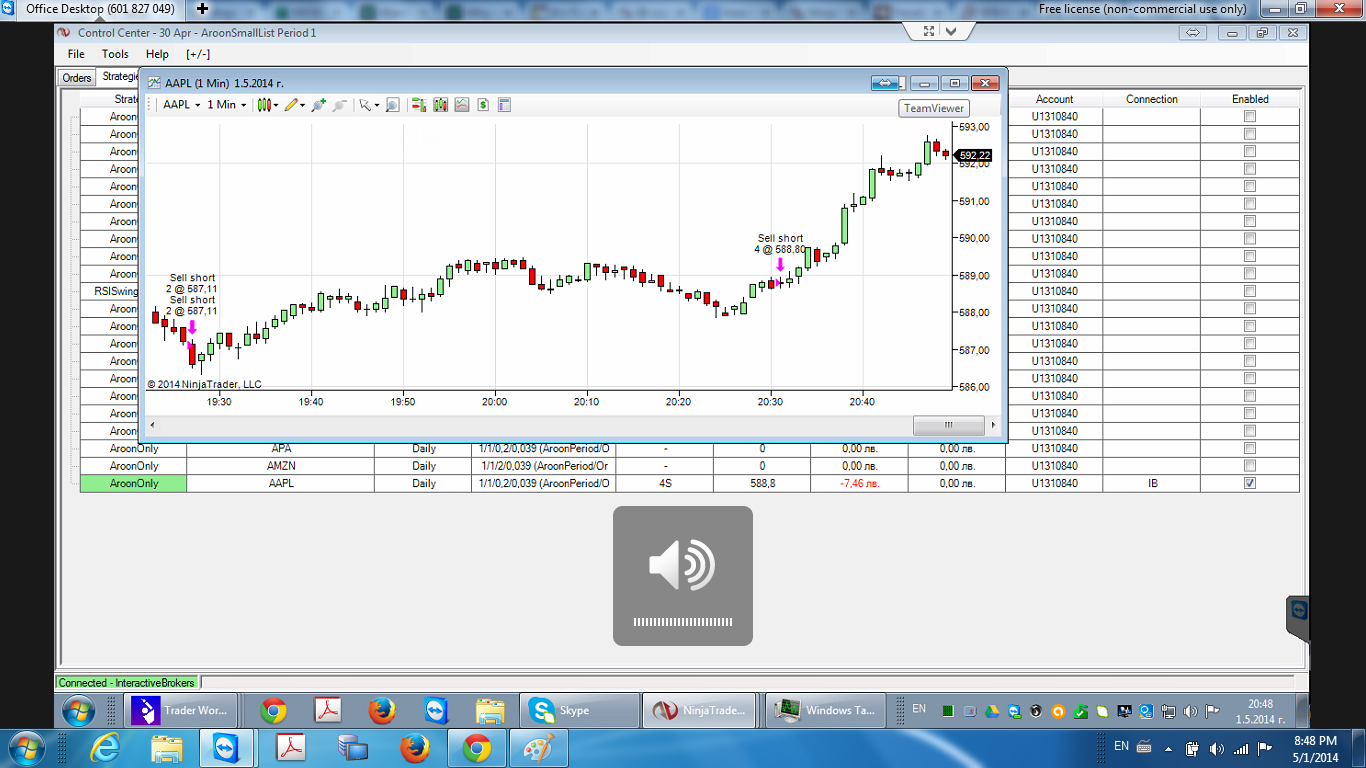Add a new TeamViewer session tab

203,9
